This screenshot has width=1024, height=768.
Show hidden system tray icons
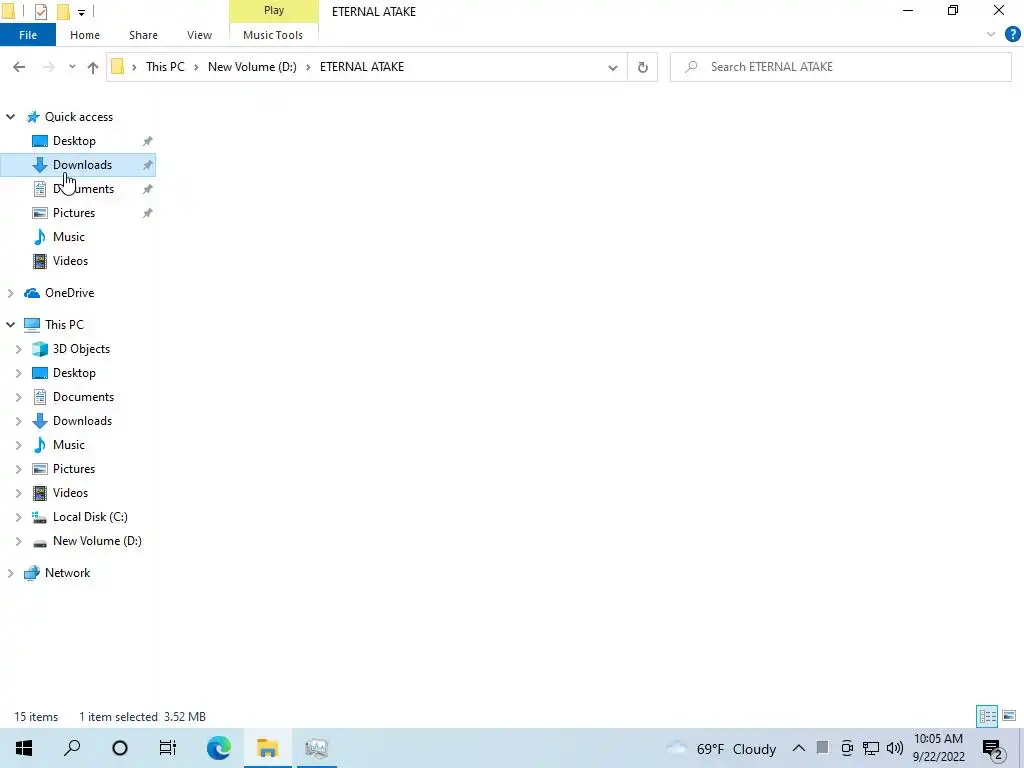coord(799,748)
